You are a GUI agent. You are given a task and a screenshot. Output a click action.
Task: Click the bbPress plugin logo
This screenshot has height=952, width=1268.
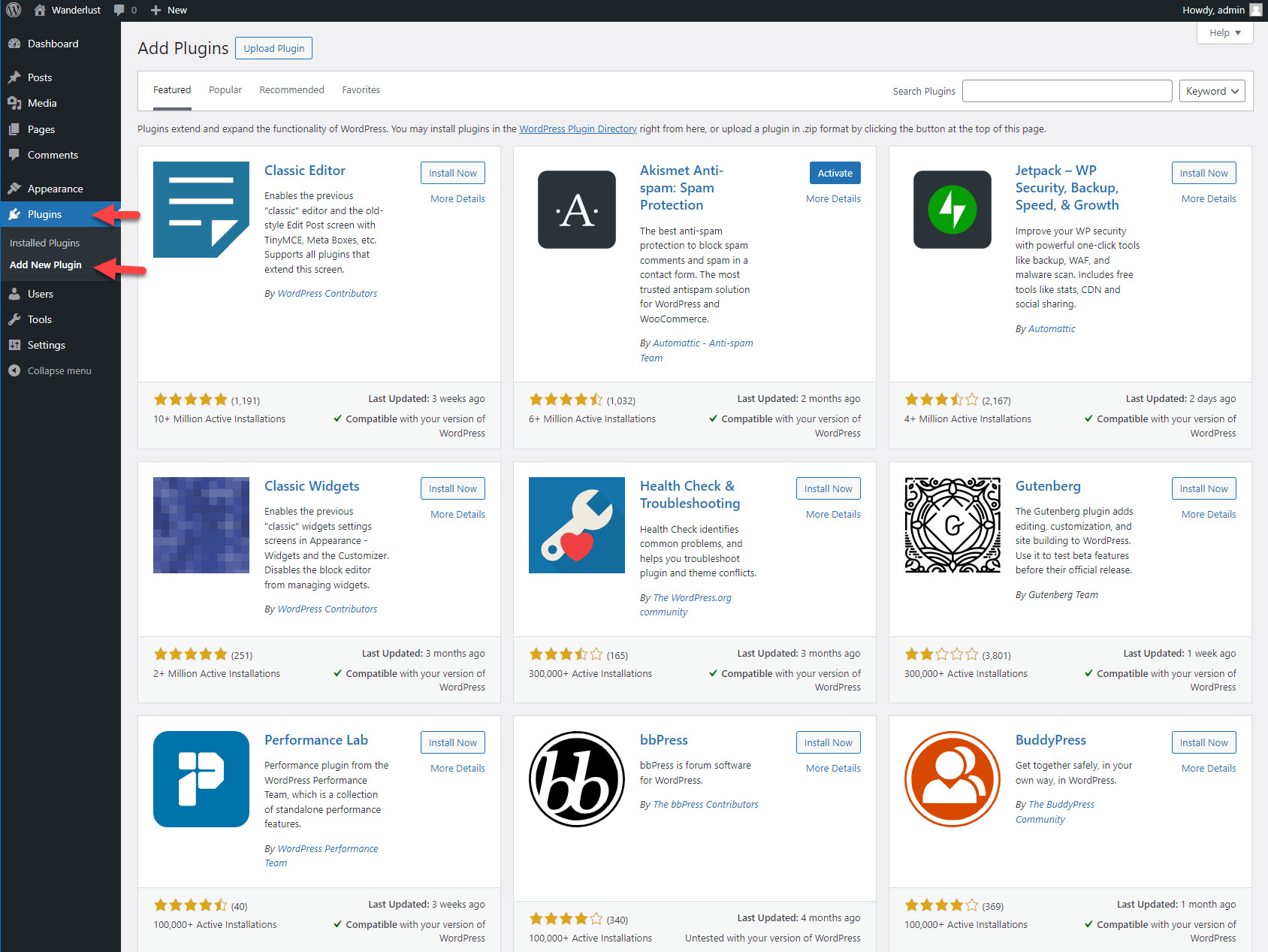point(576,779)
